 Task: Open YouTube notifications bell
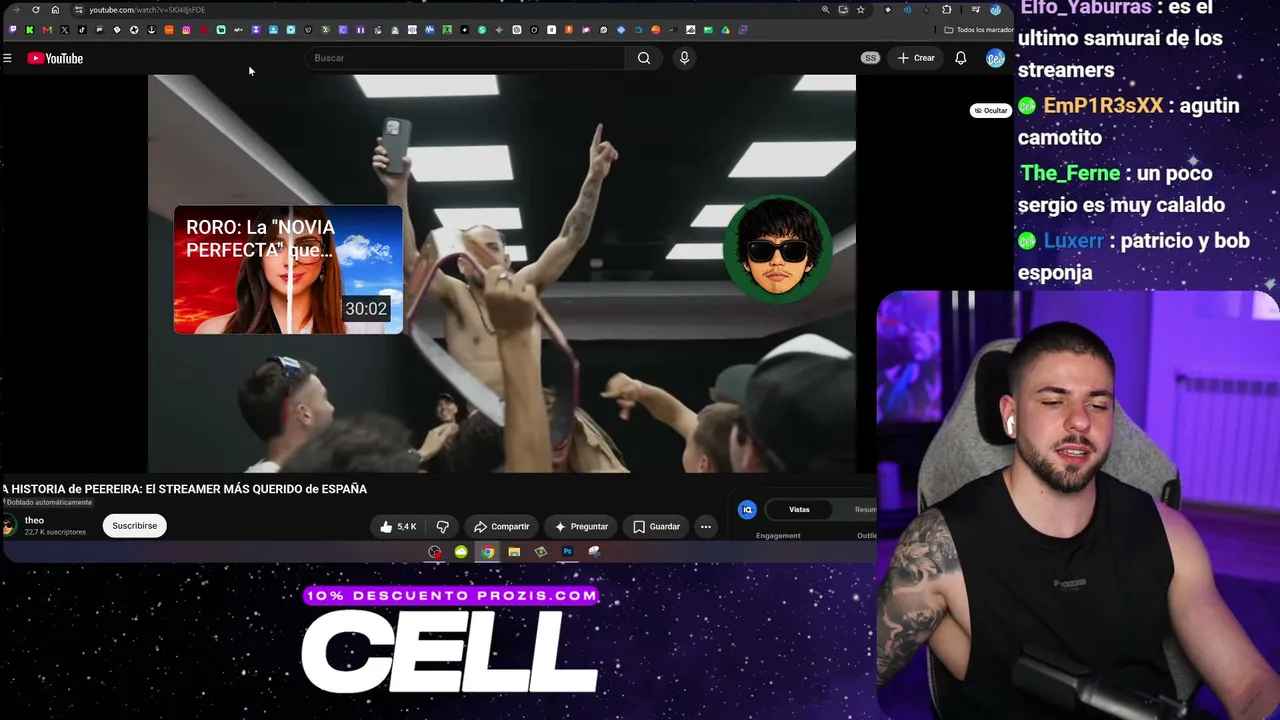pyautogui.click(x=960, y=58)
